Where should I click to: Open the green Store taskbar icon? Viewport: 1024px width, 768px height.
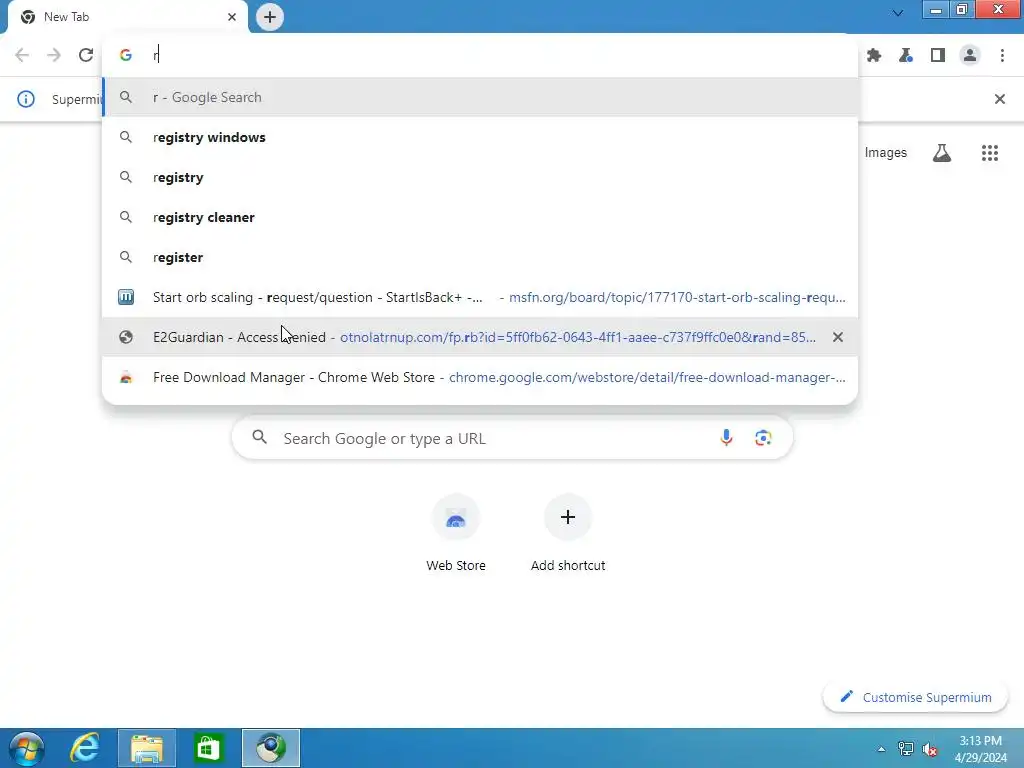(x=208, y=748)
